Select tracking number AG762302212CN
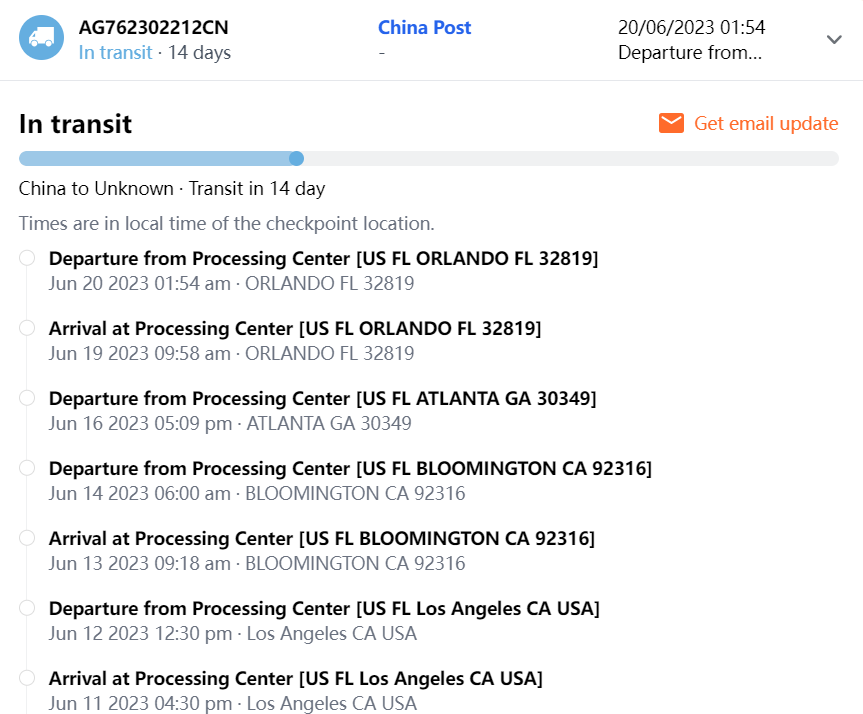 153,27
